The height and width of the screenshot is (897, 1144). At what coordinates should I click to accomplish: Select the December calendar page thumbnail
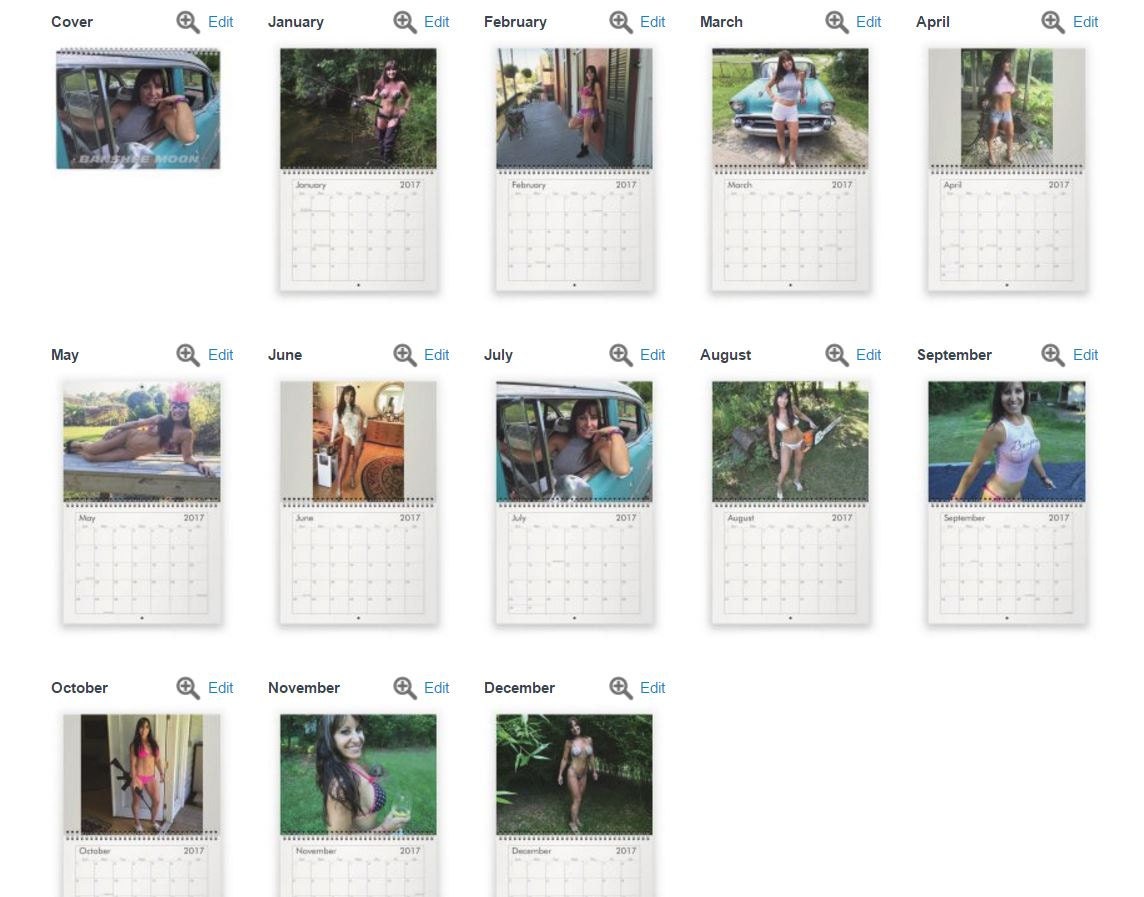(574, 805)
